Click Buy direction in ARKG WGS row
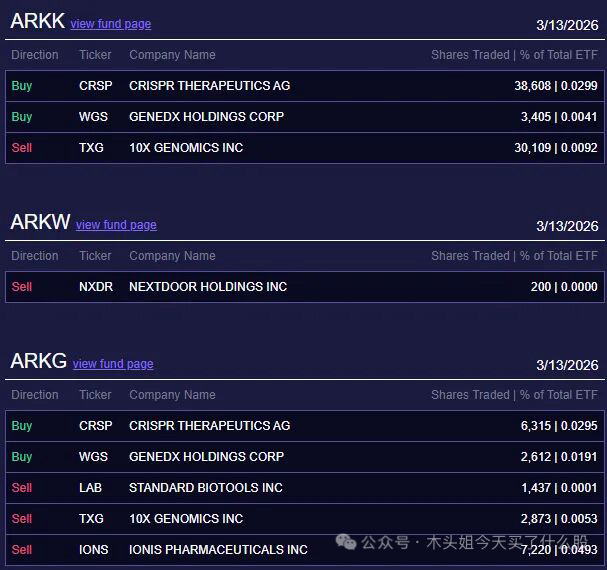The height and width of the screenshot is (570, 607). (x=22, y=457)
